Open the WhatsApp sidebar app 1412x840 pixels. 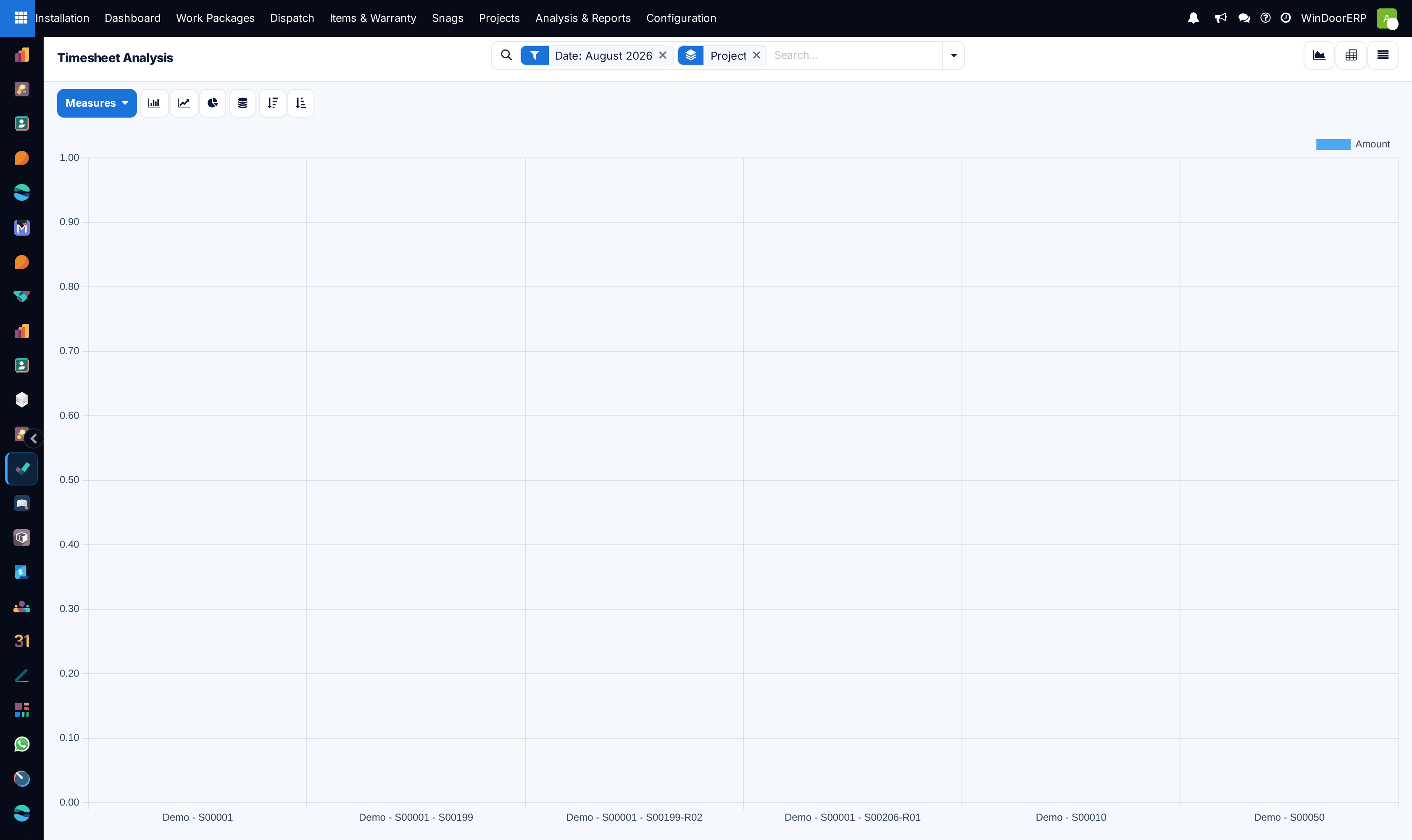click(x=21, y=744)
